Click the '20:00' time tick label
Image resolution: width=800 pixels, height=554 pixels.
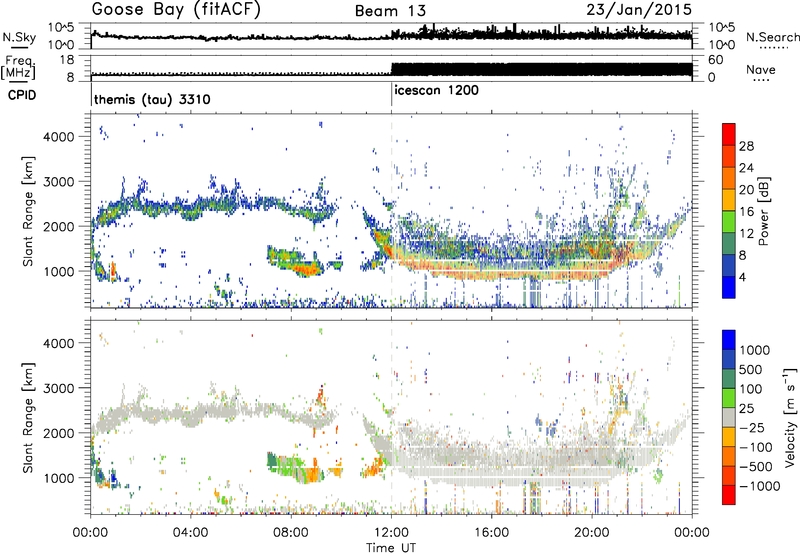tap(591, 533)
